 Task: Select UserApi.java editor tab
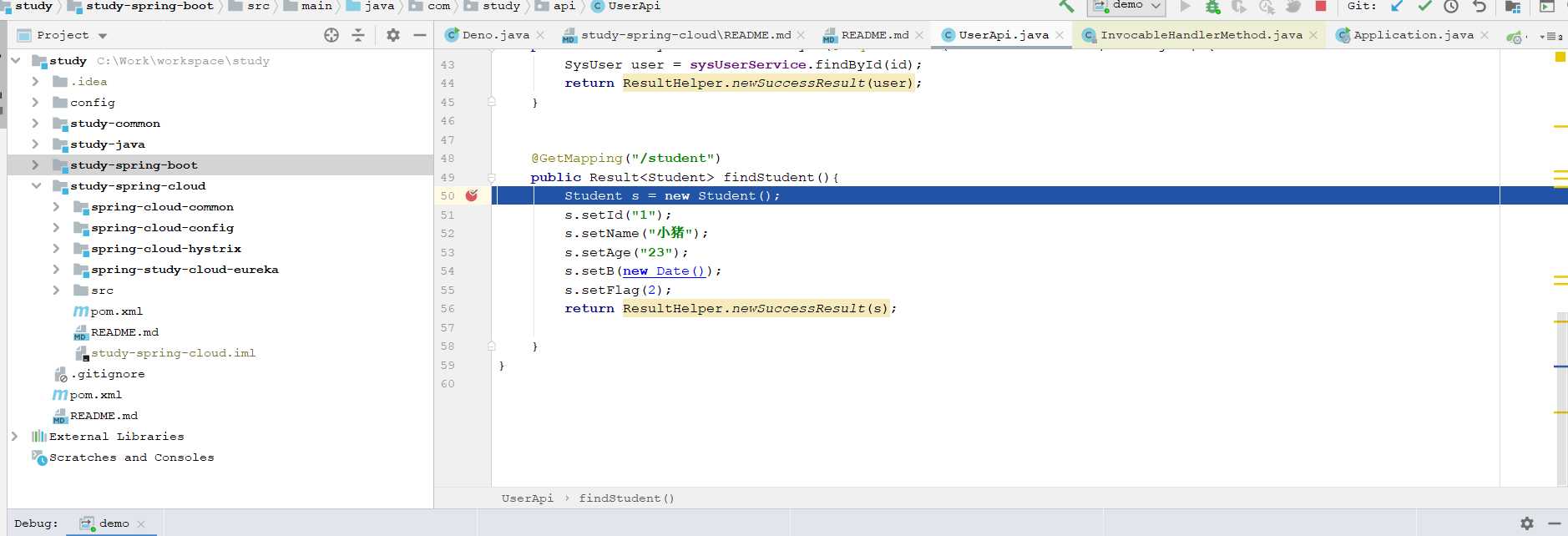point(1003,35)
